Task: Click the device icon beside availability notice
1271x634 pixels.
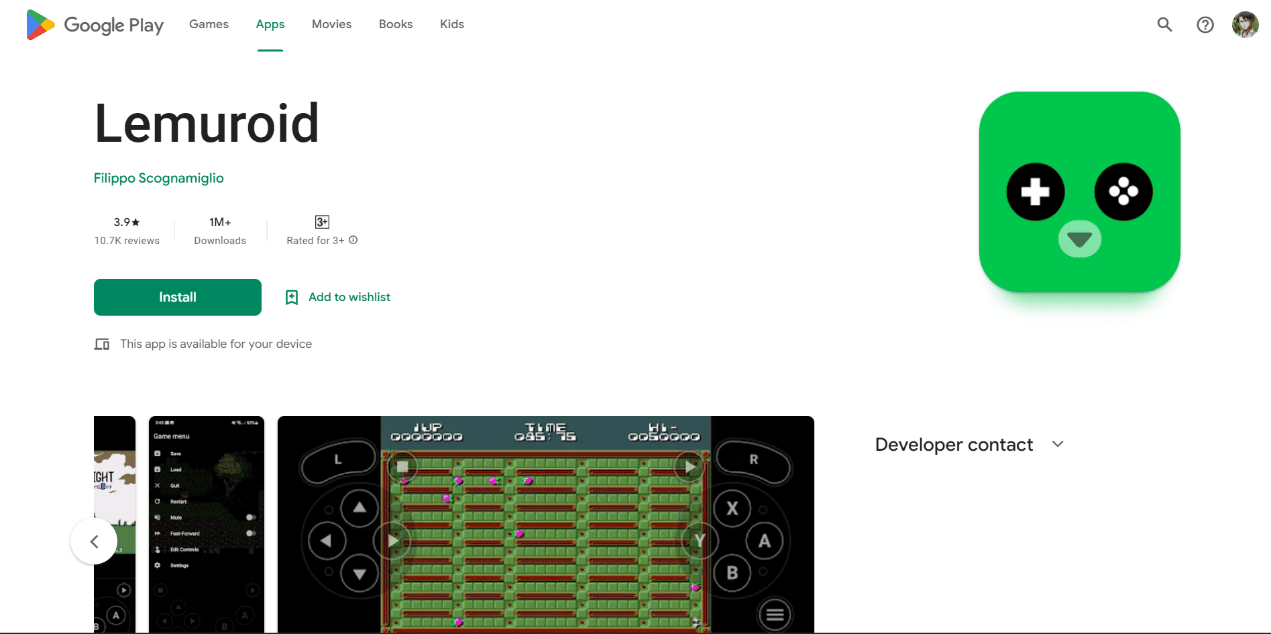Action: (102, 344)
